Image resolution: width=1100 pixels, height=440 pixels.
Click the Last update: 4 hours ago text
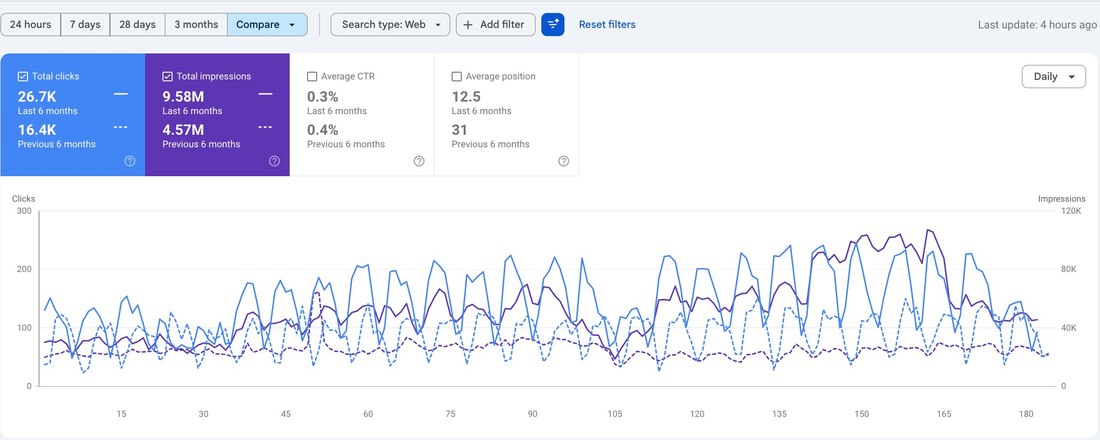(x=1038, y=25)
